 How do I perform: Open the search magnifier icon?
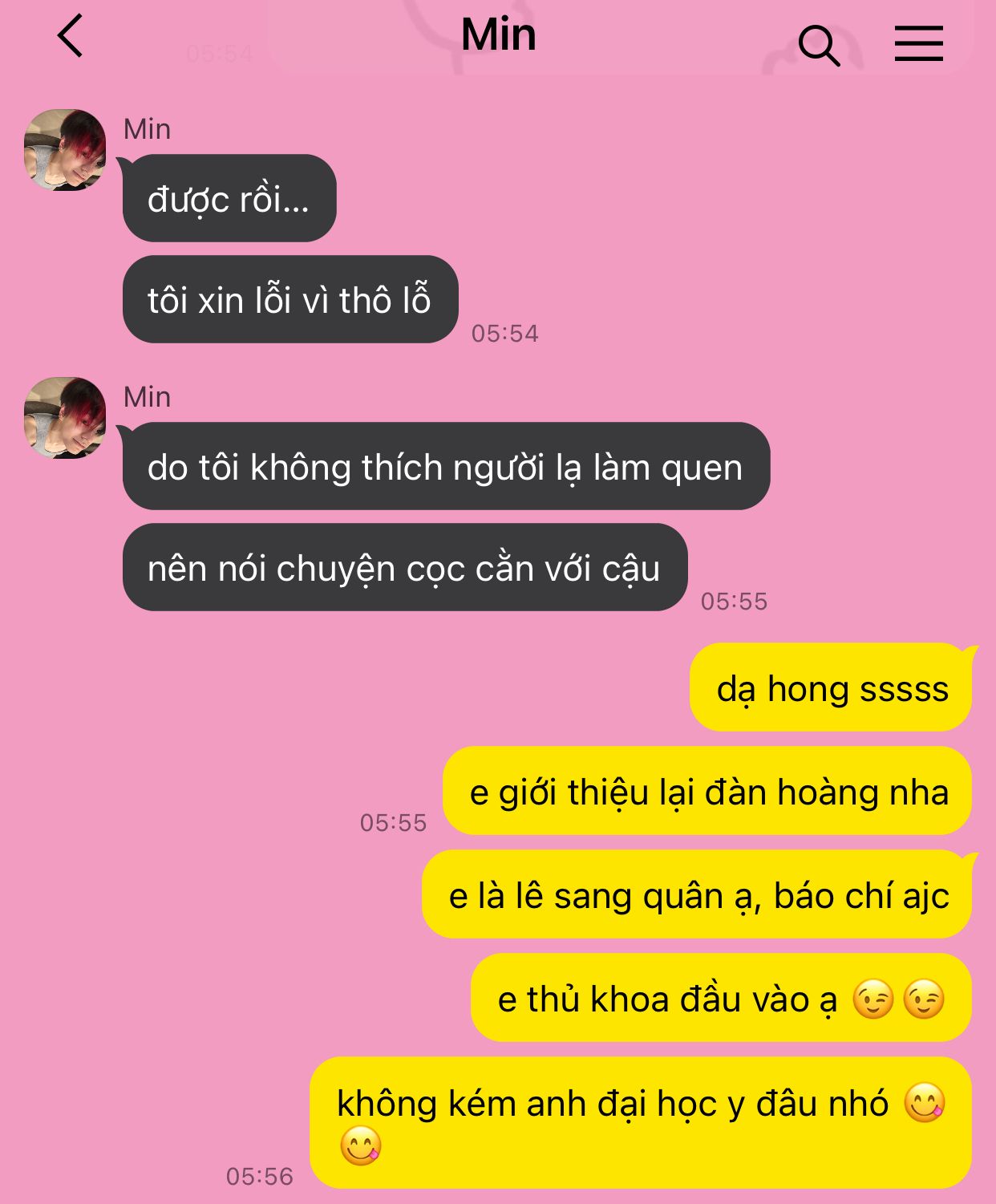[x=819, y=45]
